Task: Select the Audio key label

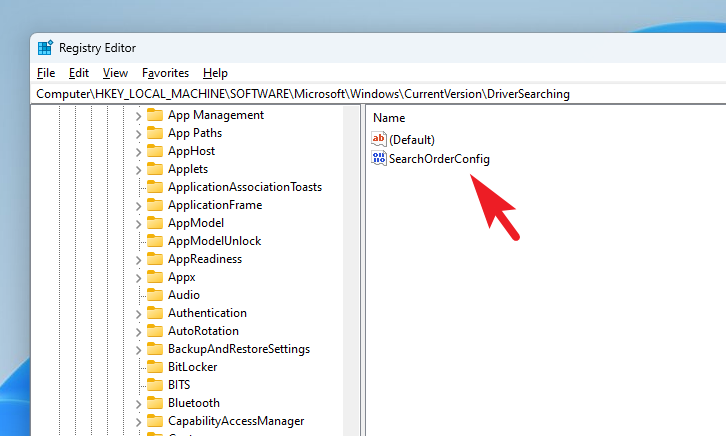Action: [x=184, y=295]
